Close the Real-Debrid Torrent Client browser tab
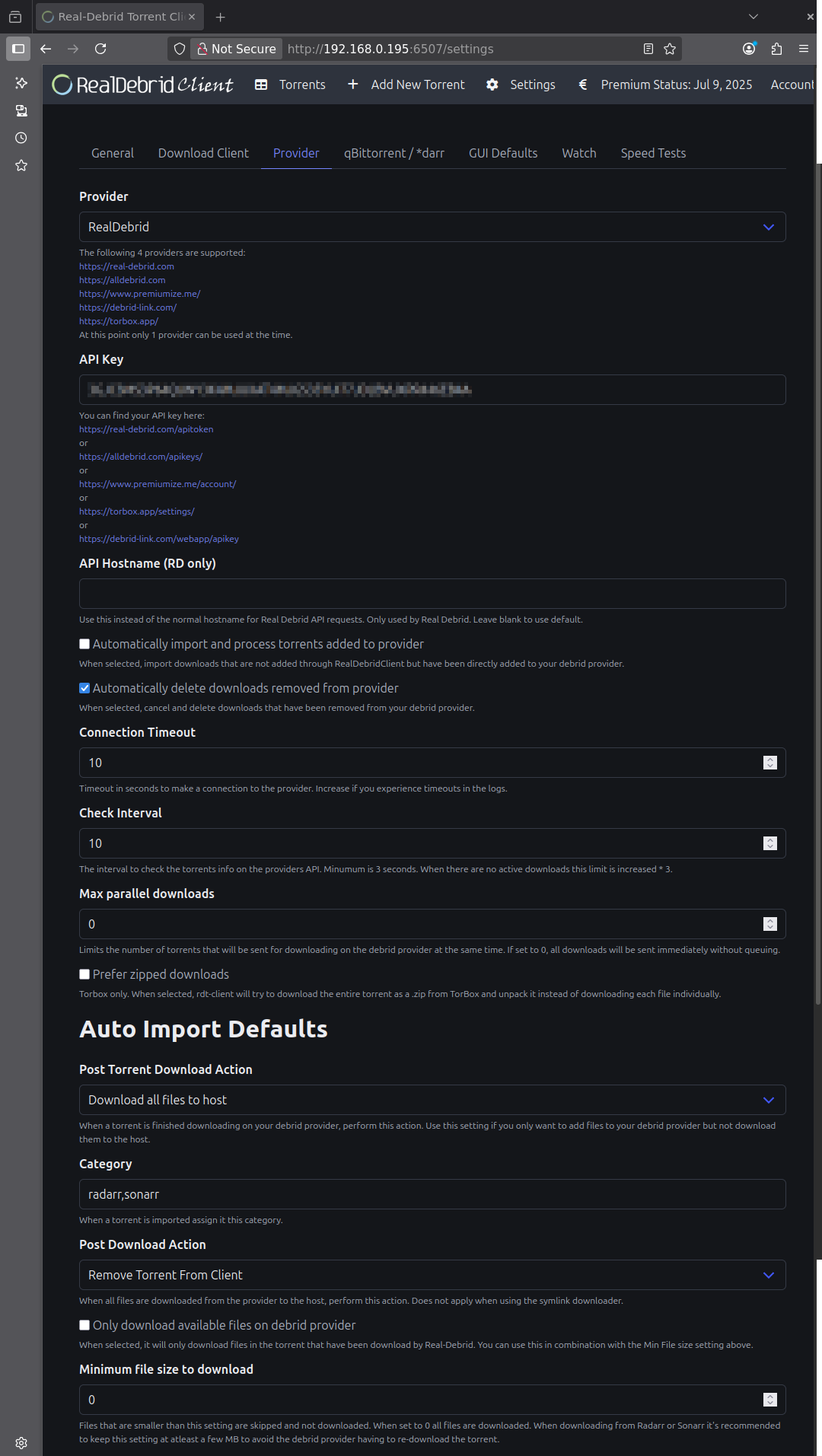The image size is (822, 1456). tap(192, 17)
